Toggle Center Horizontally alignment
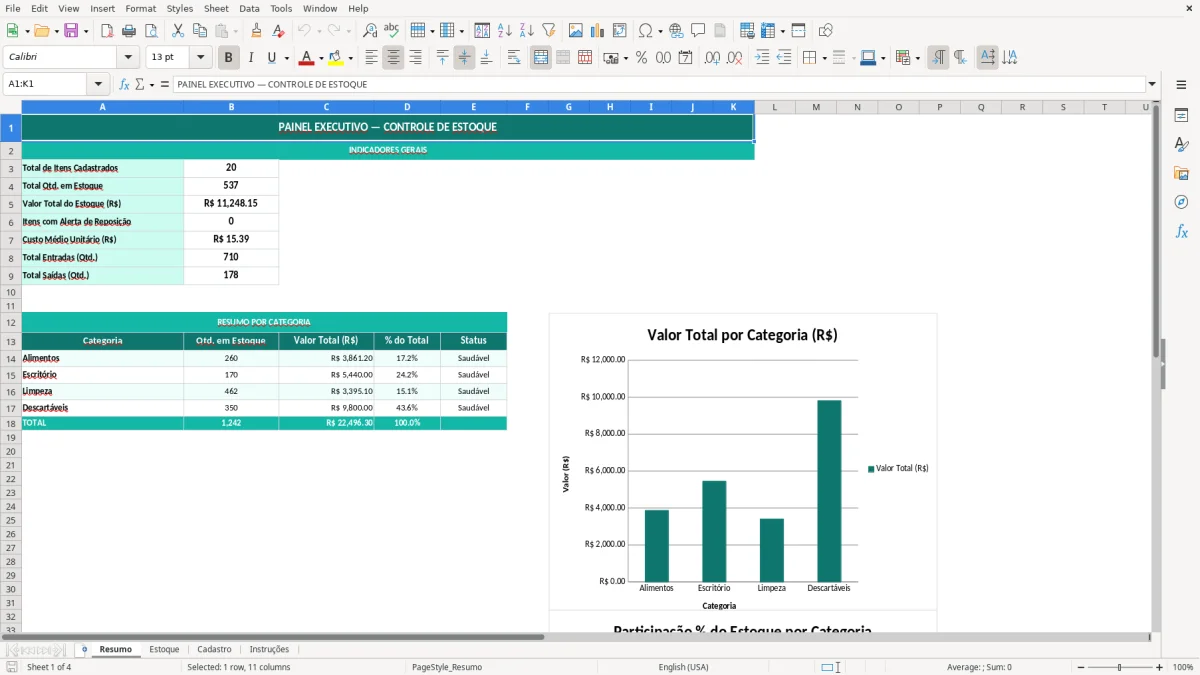 click(393, 58)
